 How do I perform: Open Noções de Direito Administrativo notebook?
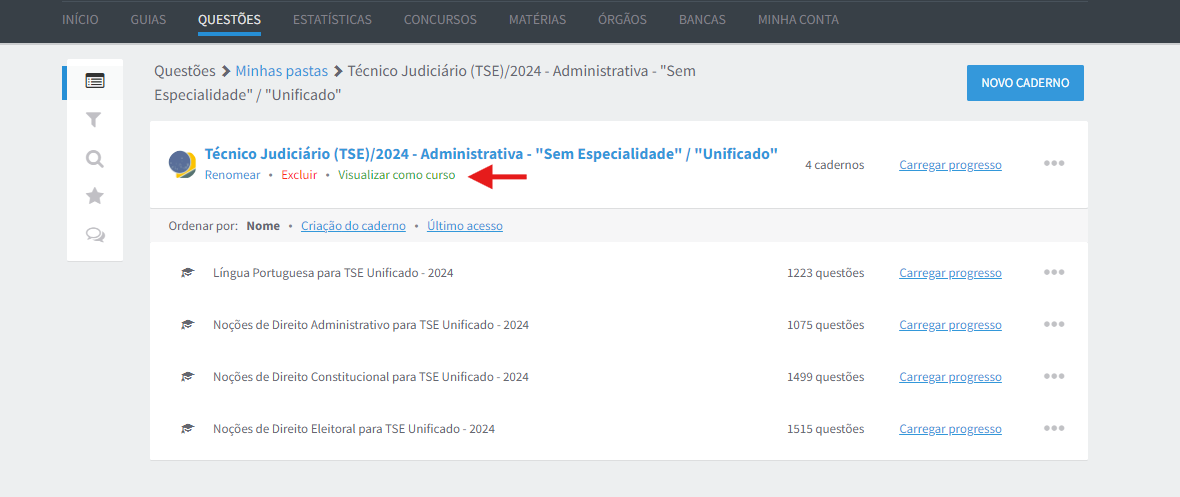click(x=371, y=325)
